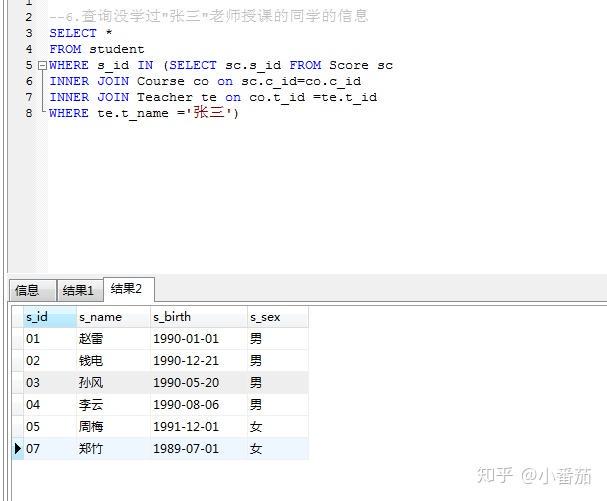This screenshot has height=501, width=607.
Task: Click the s_id column header
Action: point(50,317)
